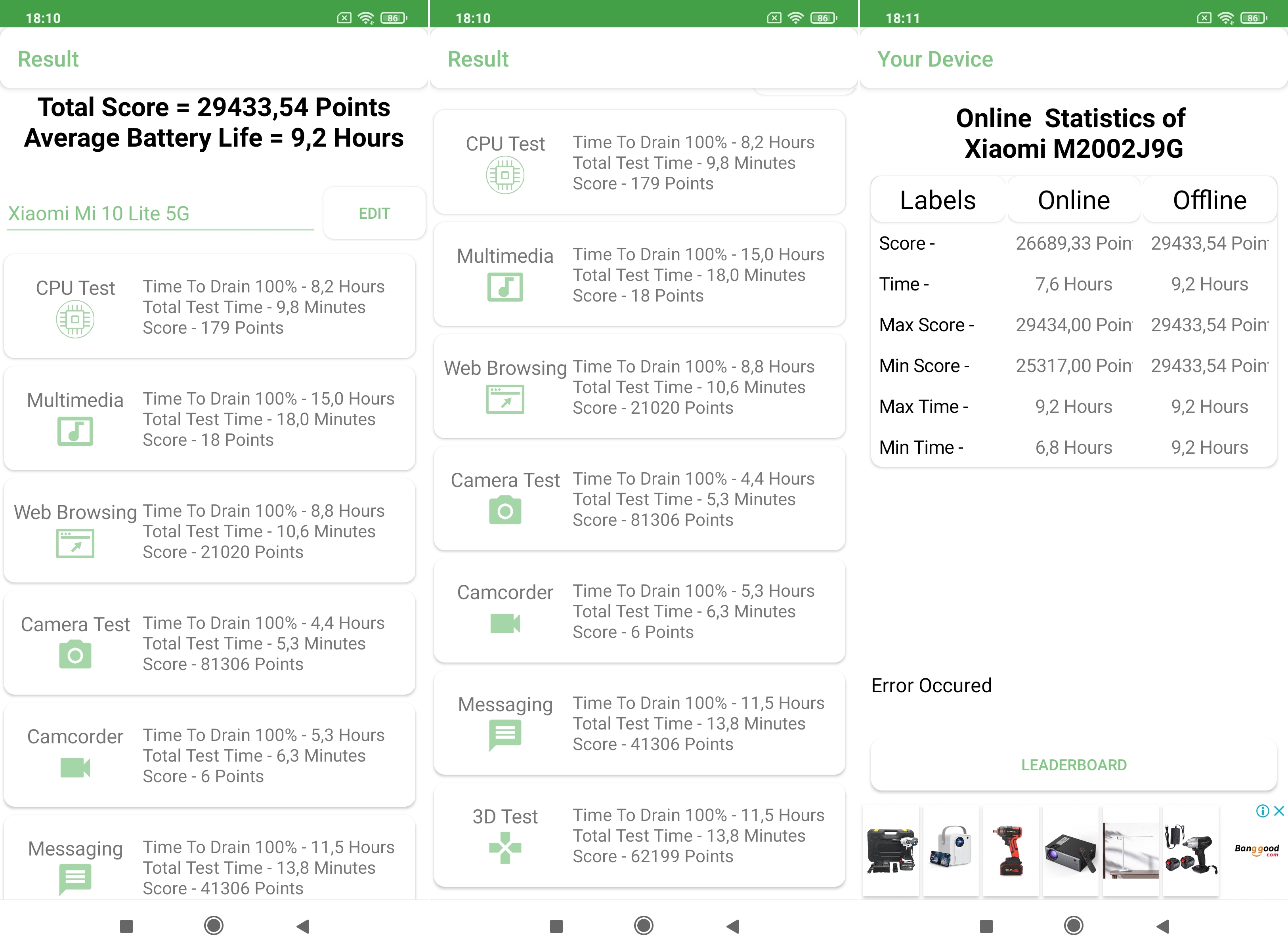The width and height of the screenshot is (1288, 951).
Task: Open the 3D Test result card
Action: click(x=639, y=835)
